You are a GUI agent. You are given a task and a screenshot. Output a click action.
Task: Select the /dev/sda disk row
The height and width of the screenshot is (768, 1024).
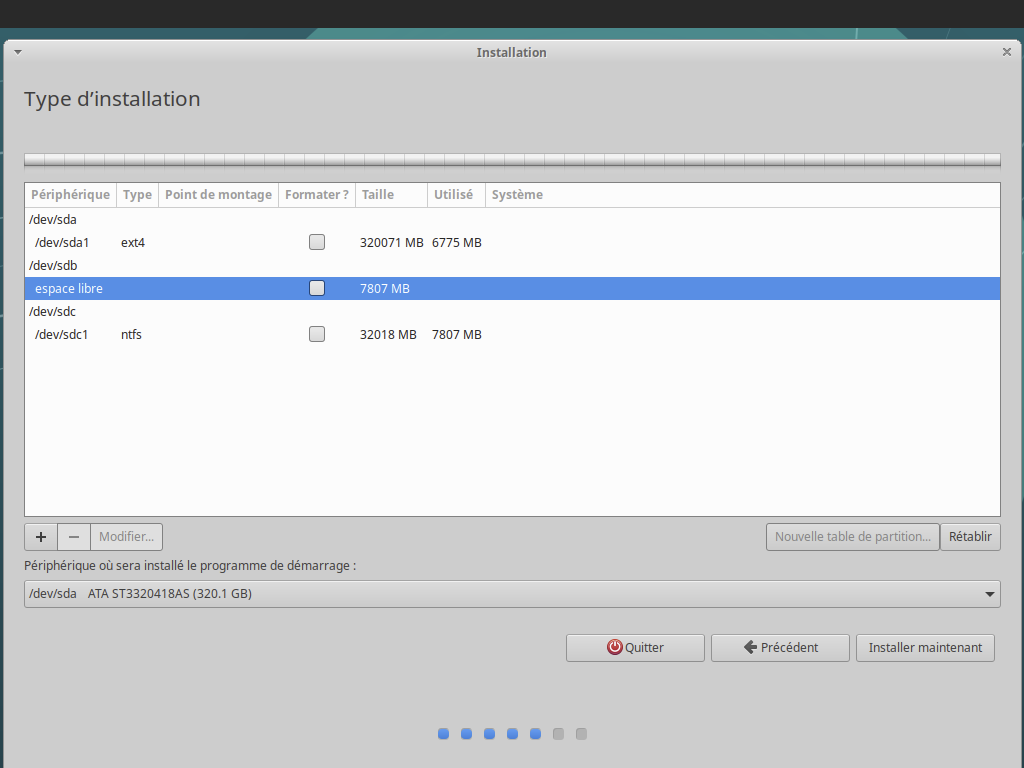pyautogui.click(x=53, y=219)
